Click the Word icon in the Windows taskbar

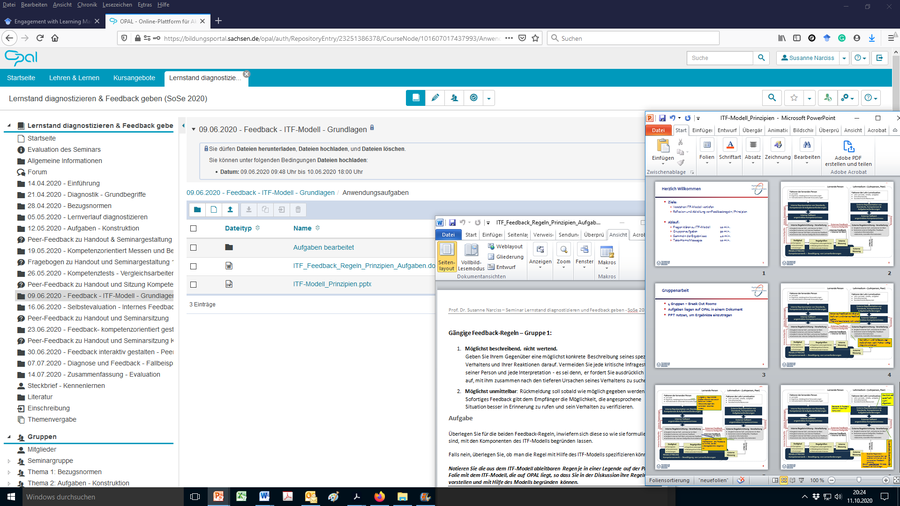coord(264,496)
